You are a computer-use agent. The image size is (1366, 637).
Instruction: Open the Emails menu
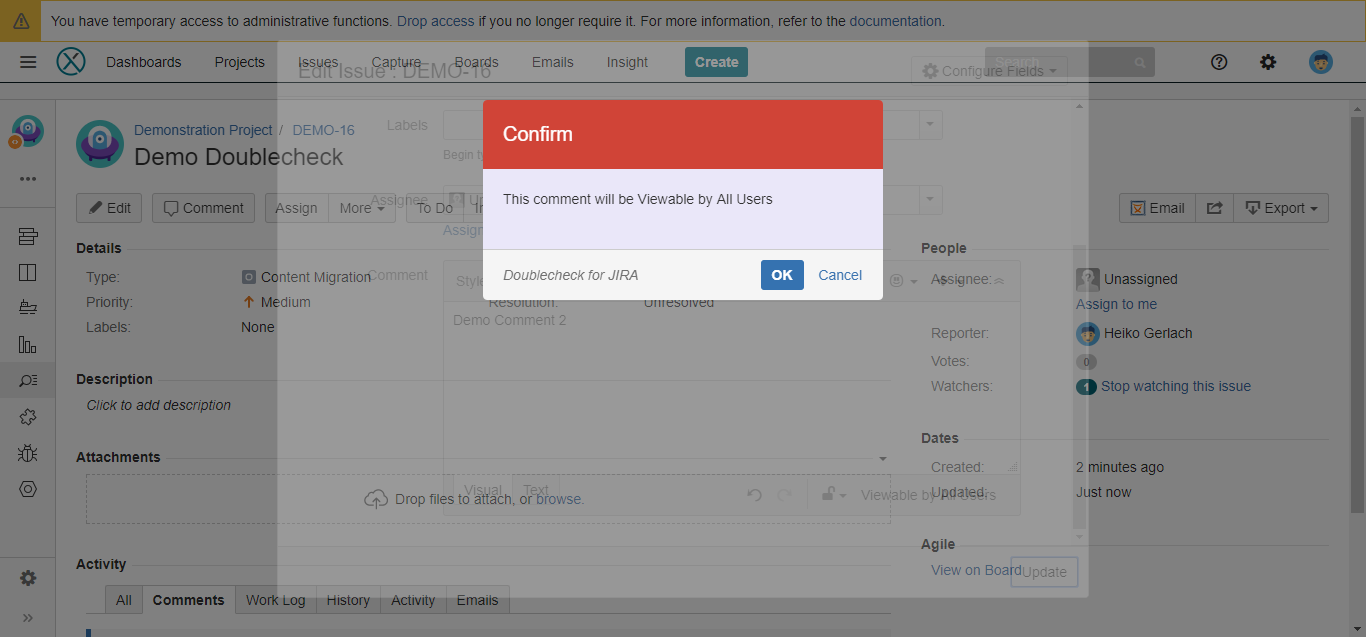point(553,62)
